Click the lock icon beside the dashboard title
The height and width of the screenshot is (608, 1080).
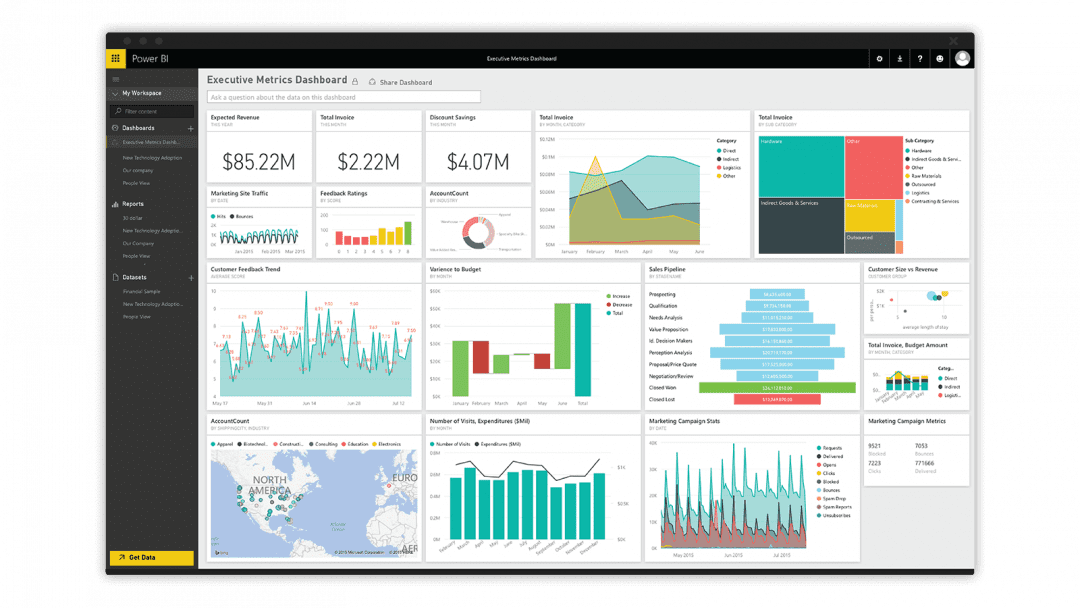(356, 79)
